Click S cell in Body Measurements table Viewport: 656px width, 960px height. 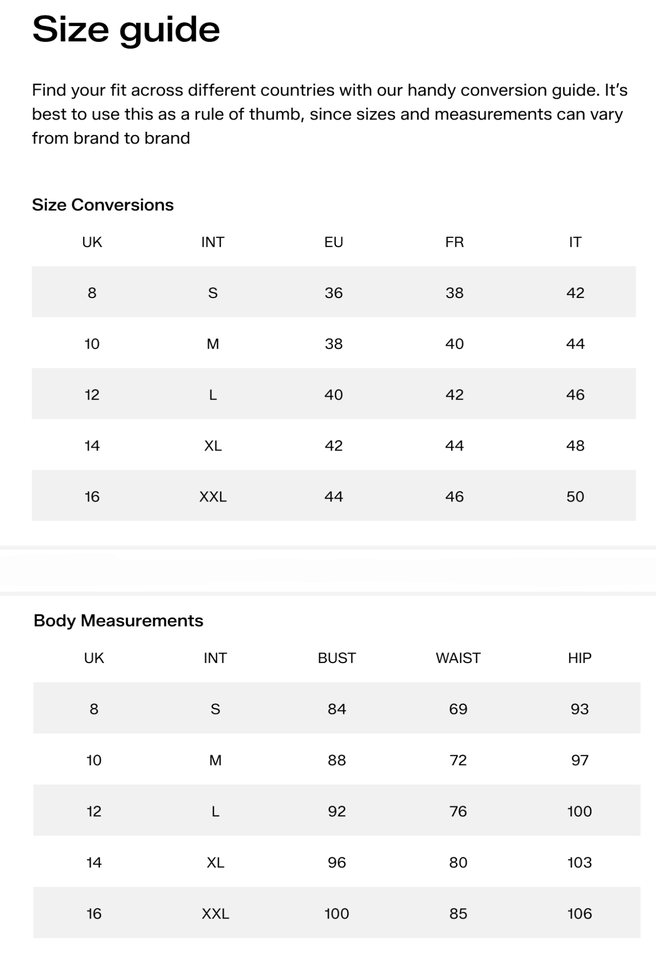click(x=215, y=709)
